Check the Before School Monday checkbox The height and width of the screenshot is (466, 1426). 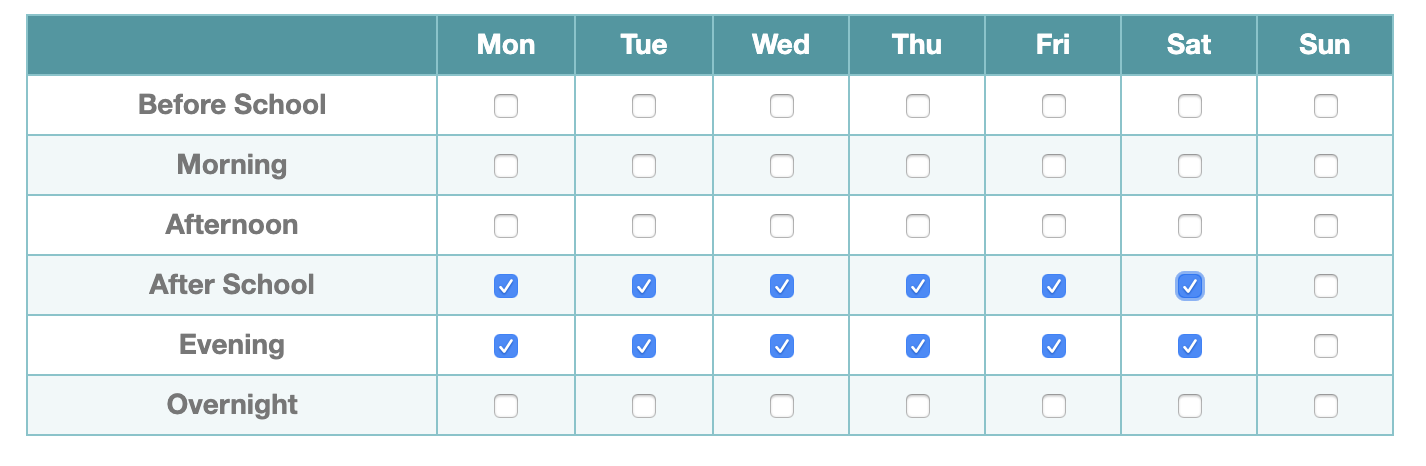coord(506,105)
